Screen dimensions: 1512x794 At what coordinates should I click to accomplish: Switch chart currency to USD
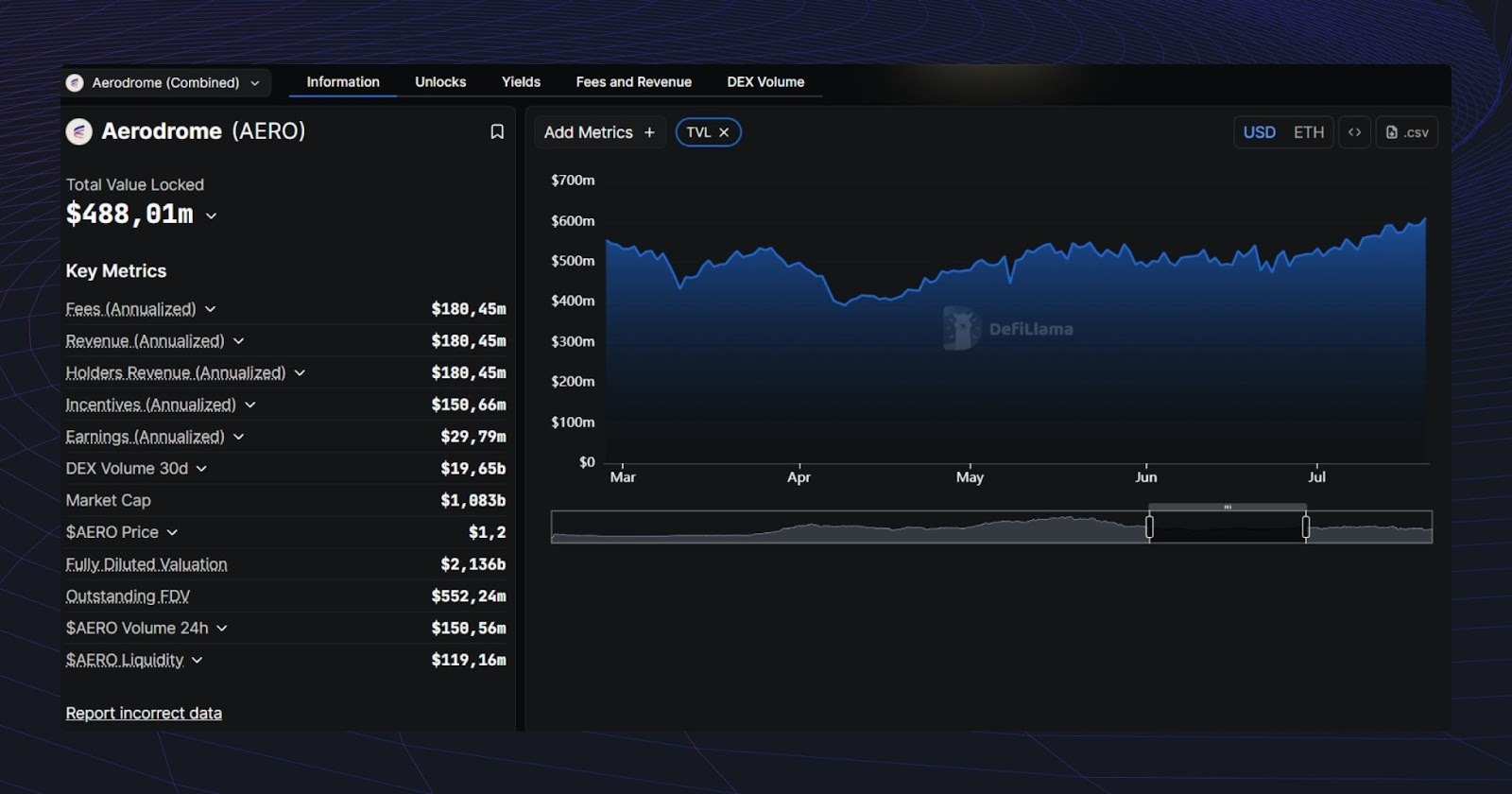(x=1259, y=132)
